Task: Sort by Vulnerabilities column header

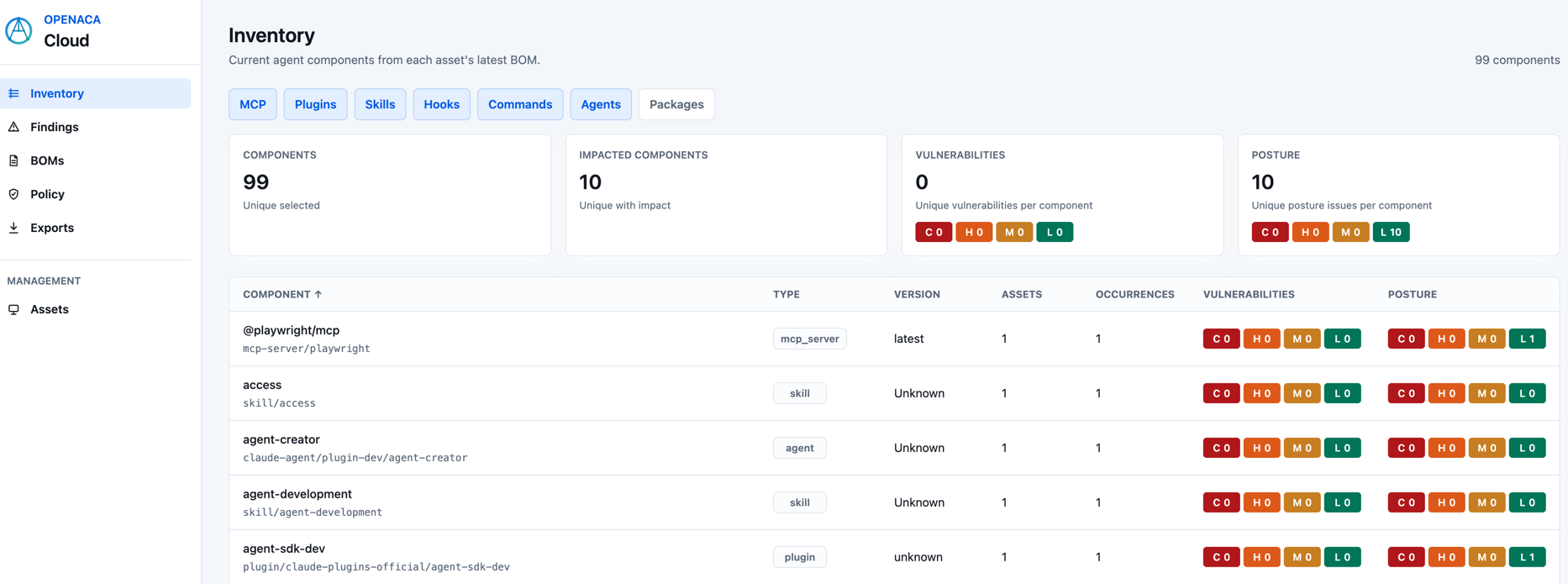Action: pos(1249,294)
